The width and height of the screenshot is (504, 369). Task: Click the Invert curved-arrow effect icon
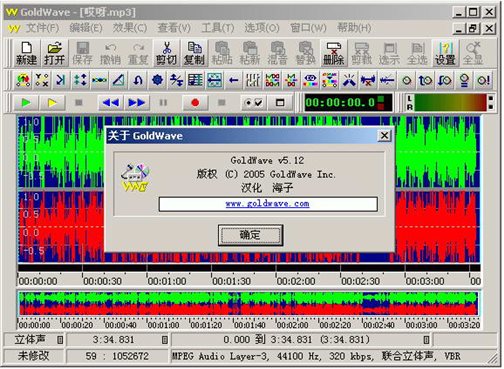point(138,80)
